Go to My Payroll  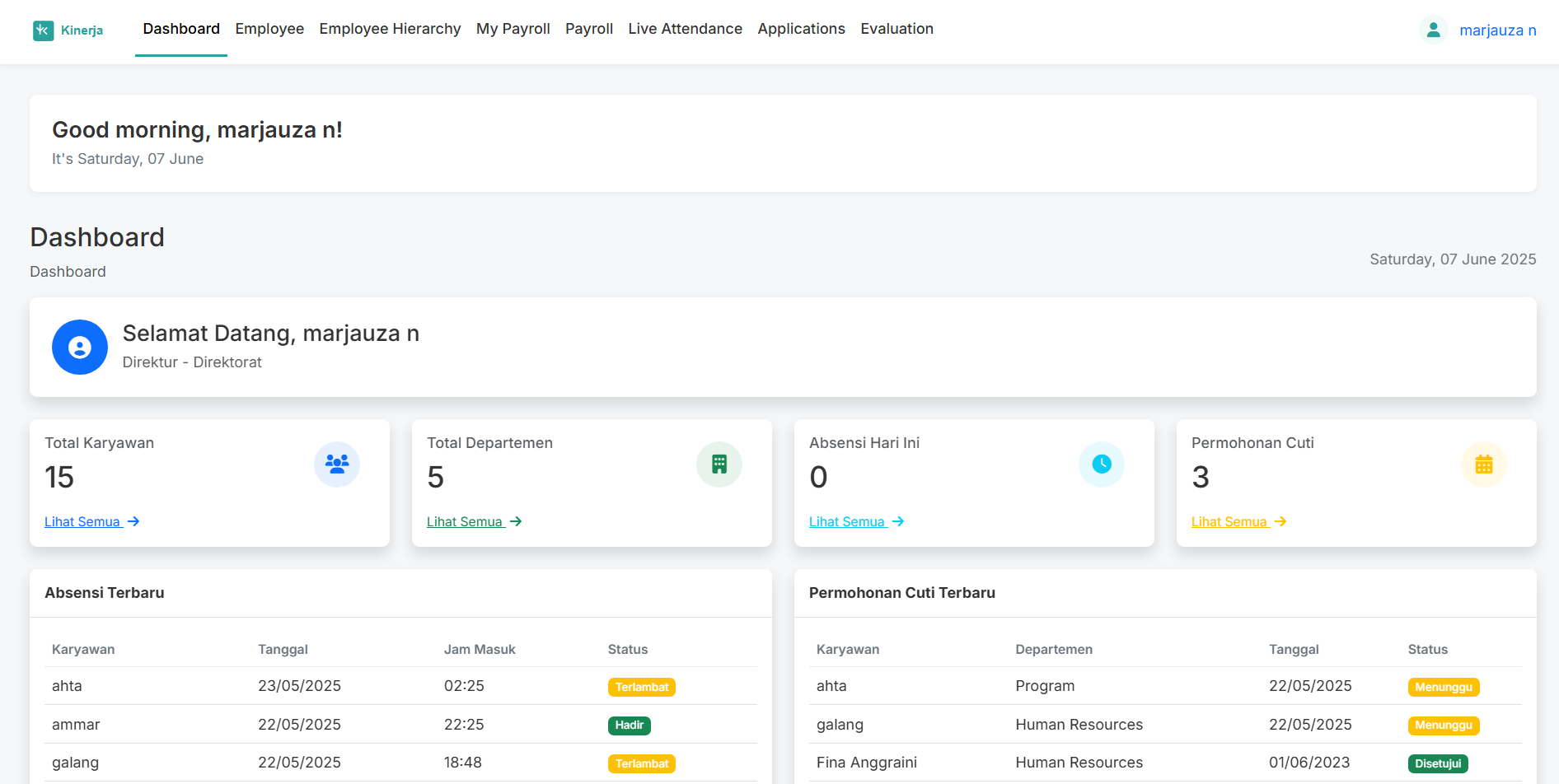click(x=513, y=29)
